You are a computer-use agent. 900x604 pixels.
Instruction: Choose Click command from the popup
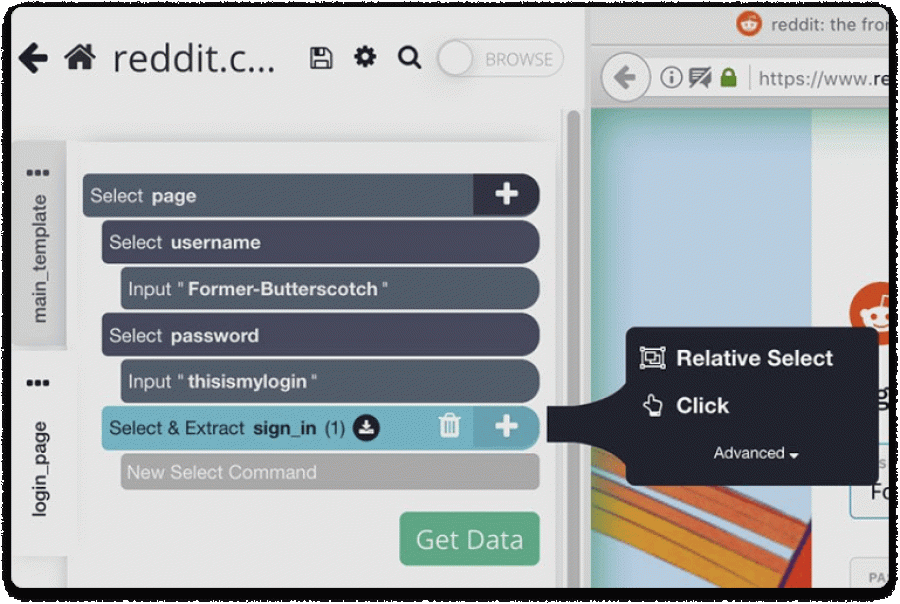(x=685, y=405)
